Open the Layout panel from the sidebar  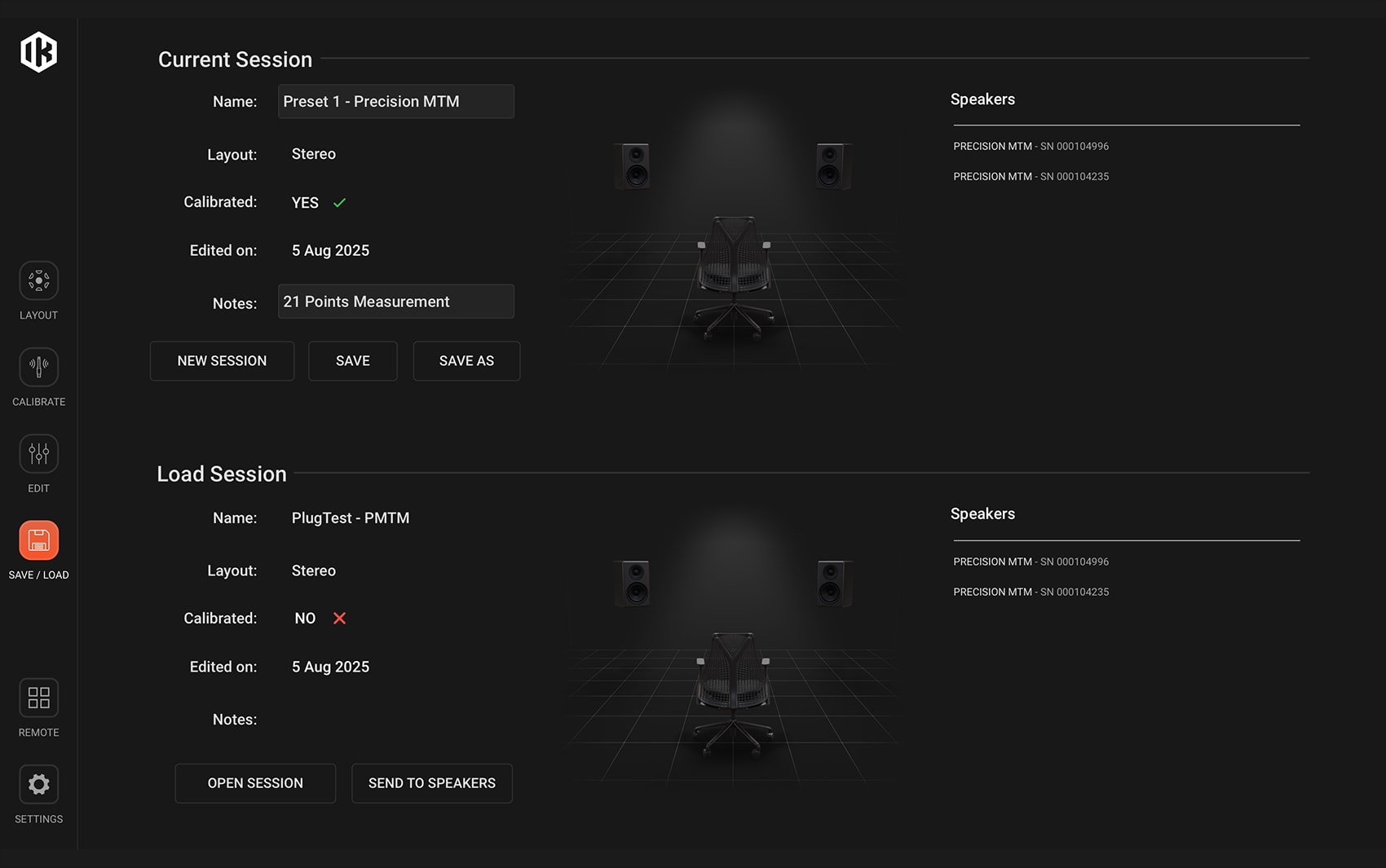38,280
